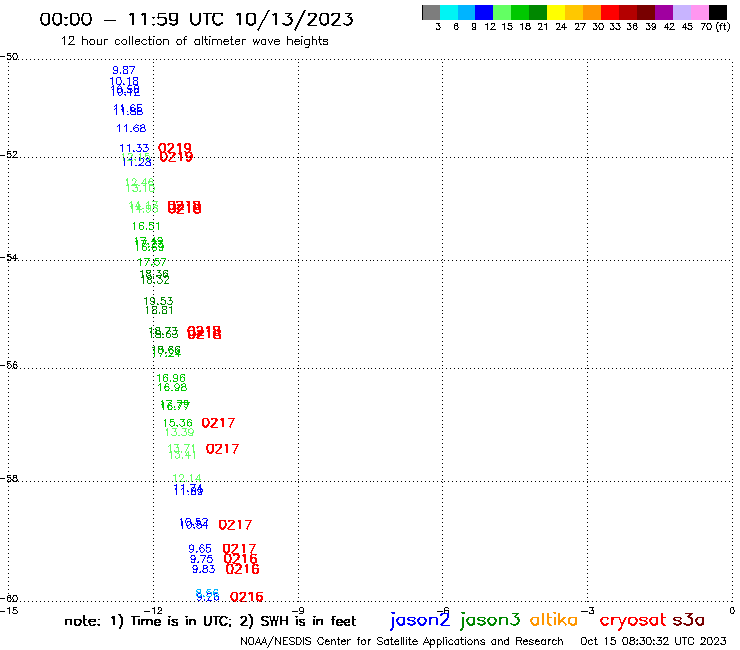Click the -15 longitude axis label
Screen dimensions: 740x650
(9, 611)
